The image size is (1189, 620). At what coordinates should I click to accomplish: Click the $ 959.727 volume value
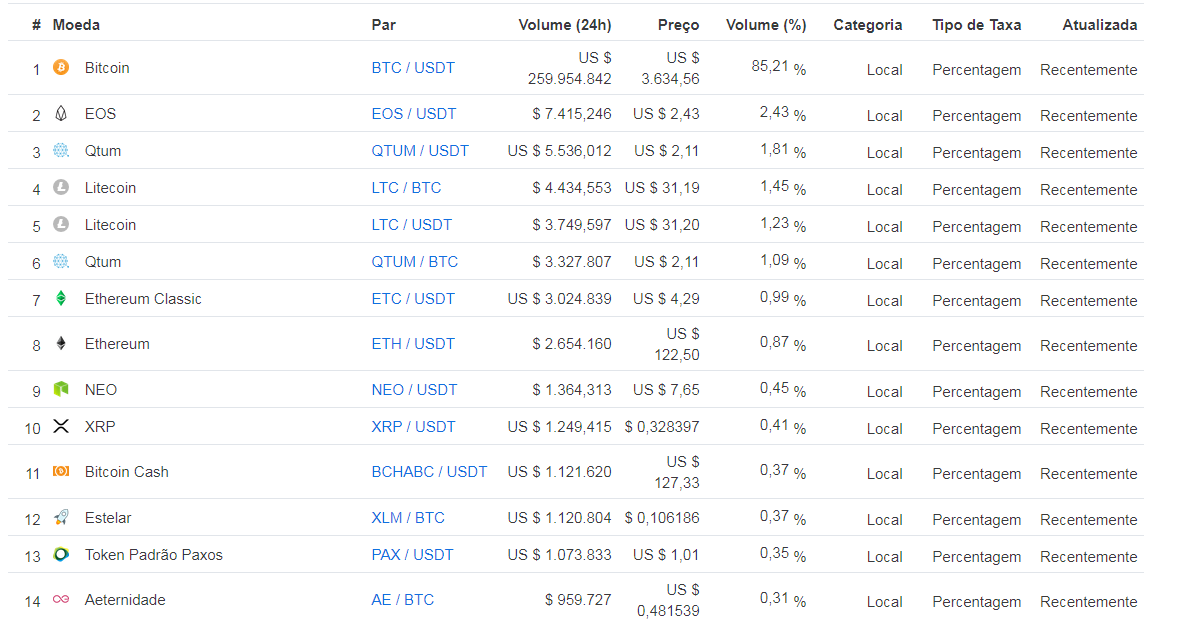pos(578,600)
